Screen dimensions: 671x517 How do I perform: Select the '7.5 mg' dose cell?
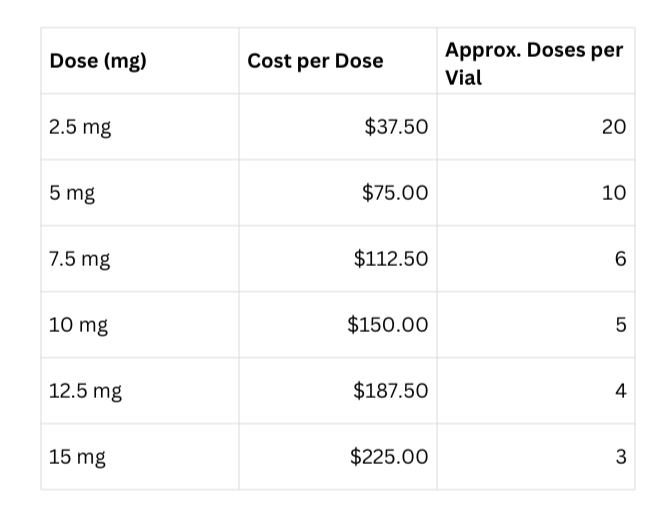pyautogui.click(x=140, y=258)
